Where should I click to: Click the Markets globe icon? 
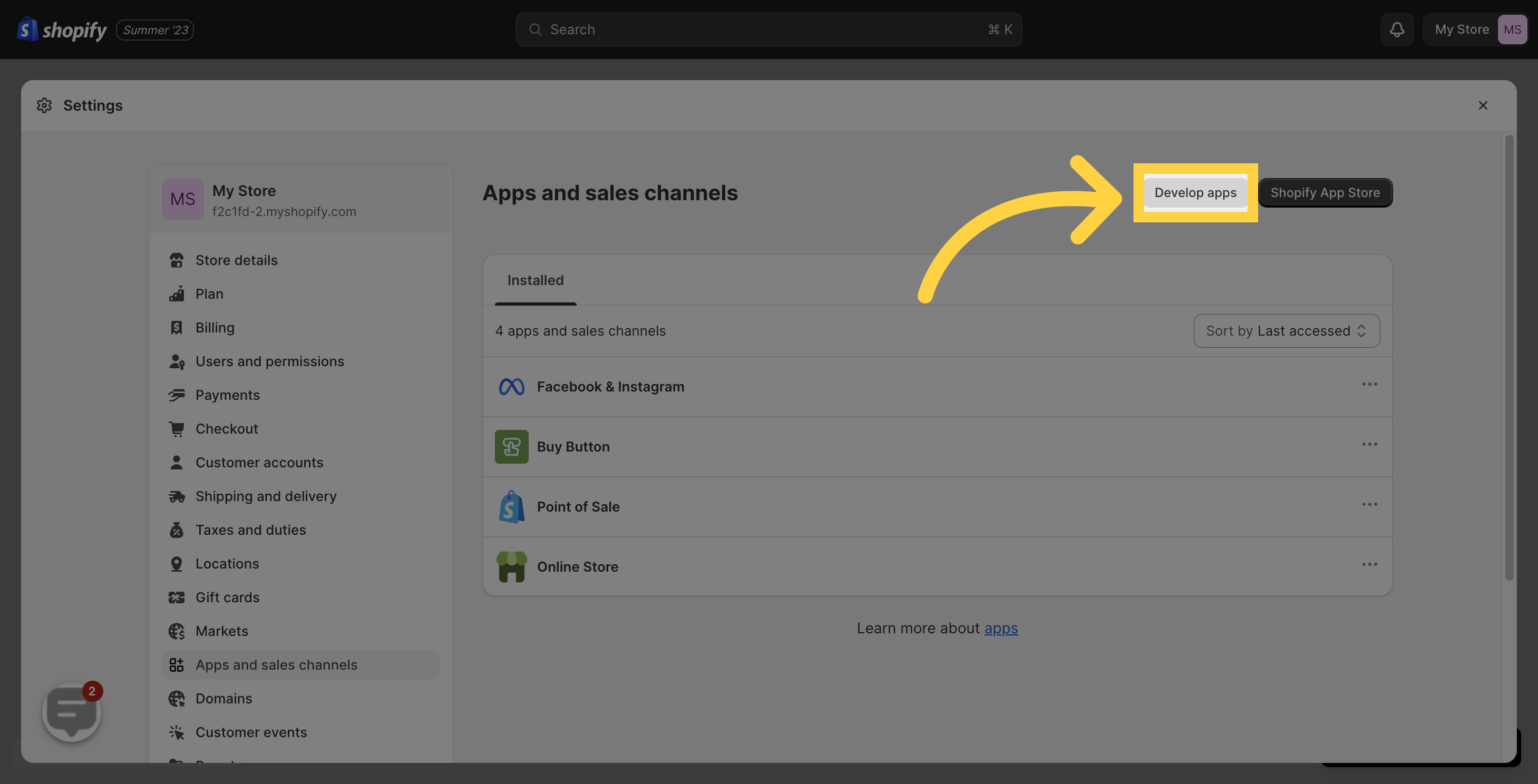(176, 631)
